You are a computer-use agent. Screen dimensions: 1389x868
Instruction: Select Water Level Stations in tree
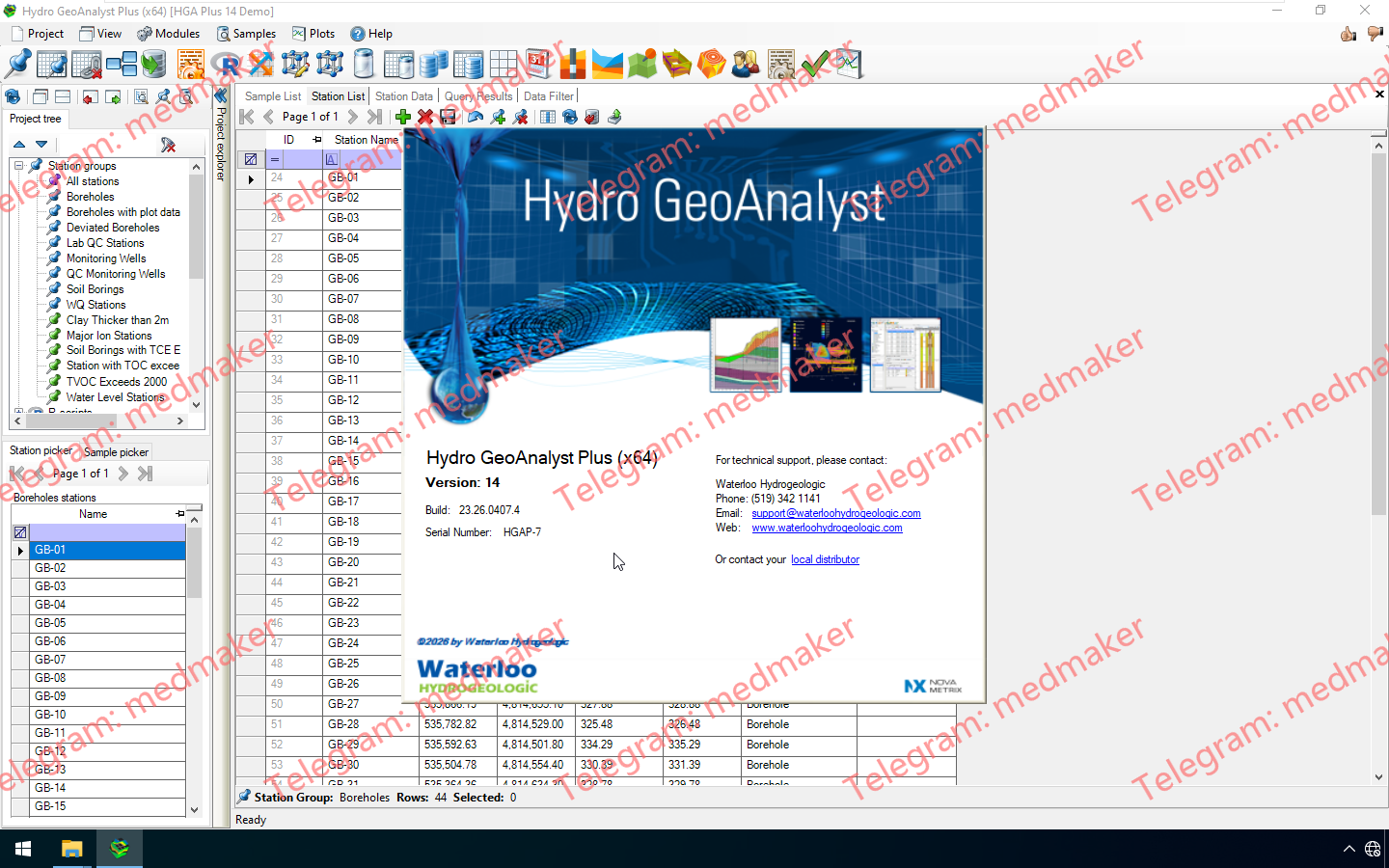click(115, 397)
